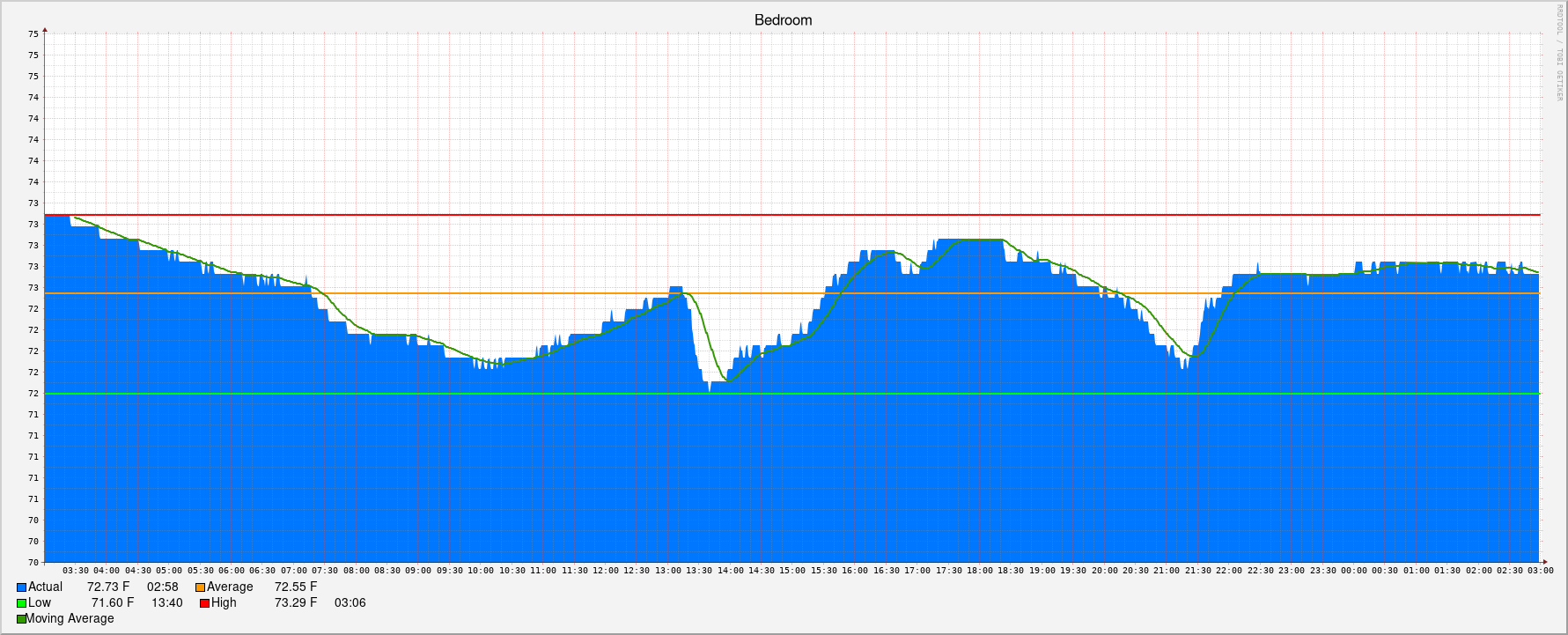The image size is (1568, 635).
Task: Click the Low timestamp 13:40 in the legend
Action: [x=166, y=603]
